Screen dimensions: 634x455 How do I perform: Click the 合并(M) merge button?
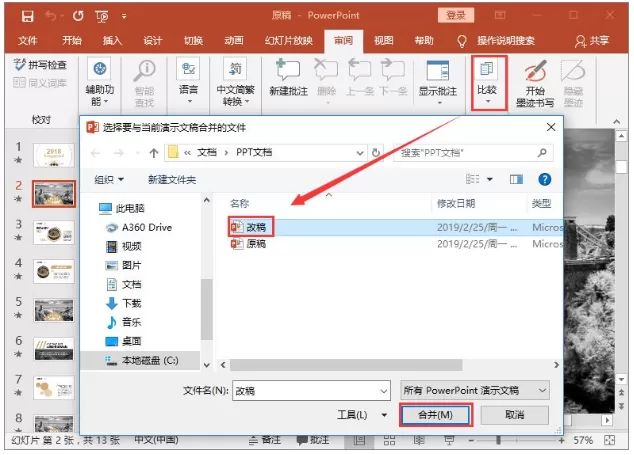coord(436,415)
